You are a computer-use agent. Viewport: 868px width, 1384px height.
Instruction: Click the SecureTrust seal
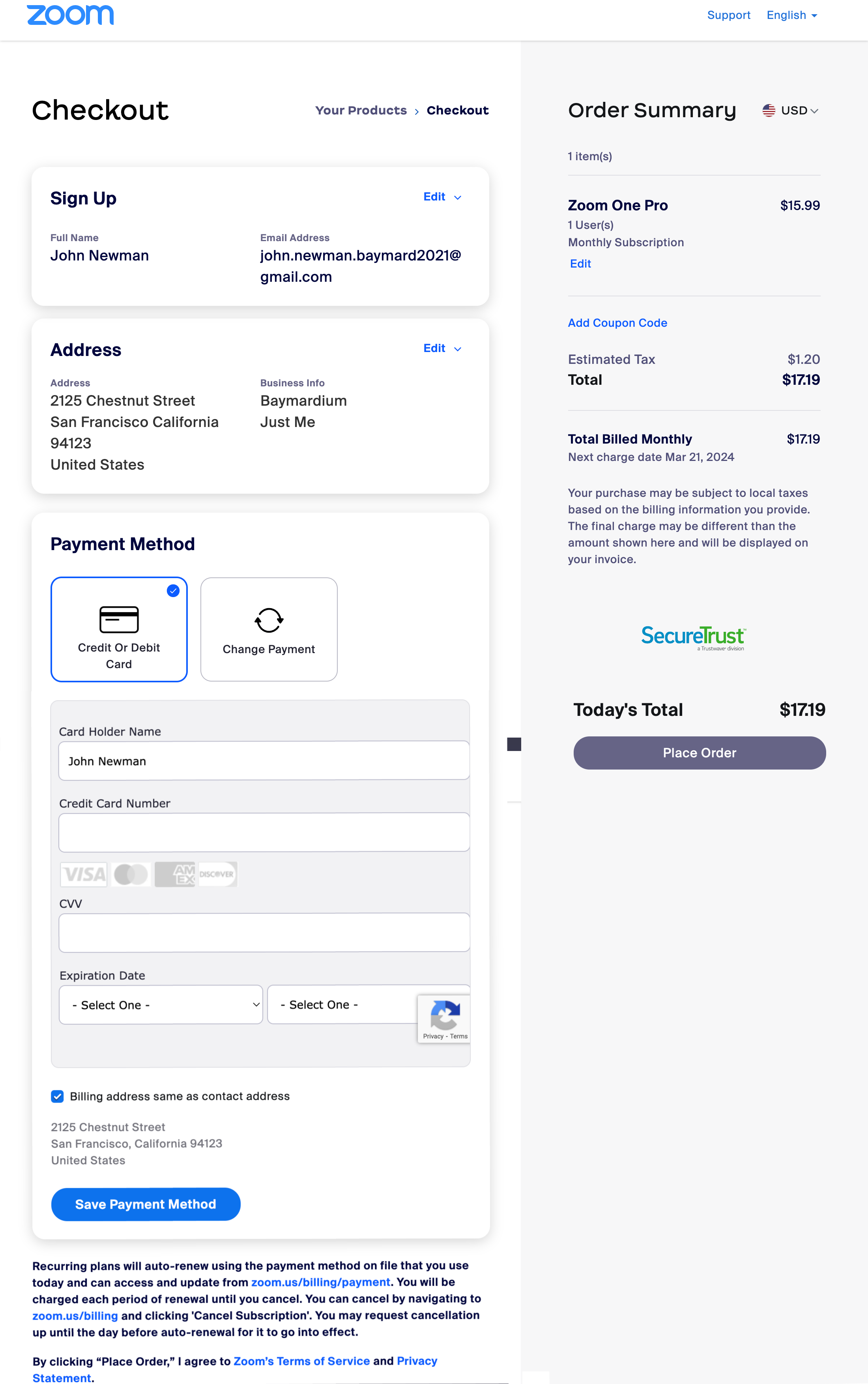pos(693,637)
